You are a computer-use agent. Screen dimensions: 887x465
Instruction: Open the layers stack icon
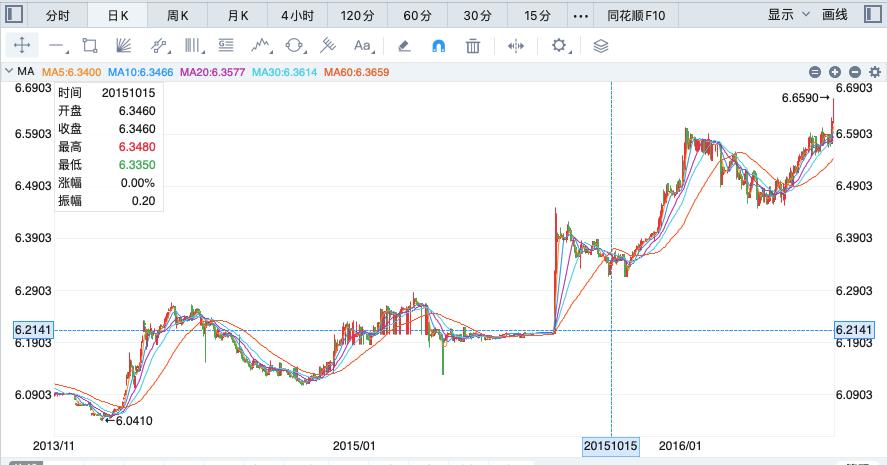601,46
